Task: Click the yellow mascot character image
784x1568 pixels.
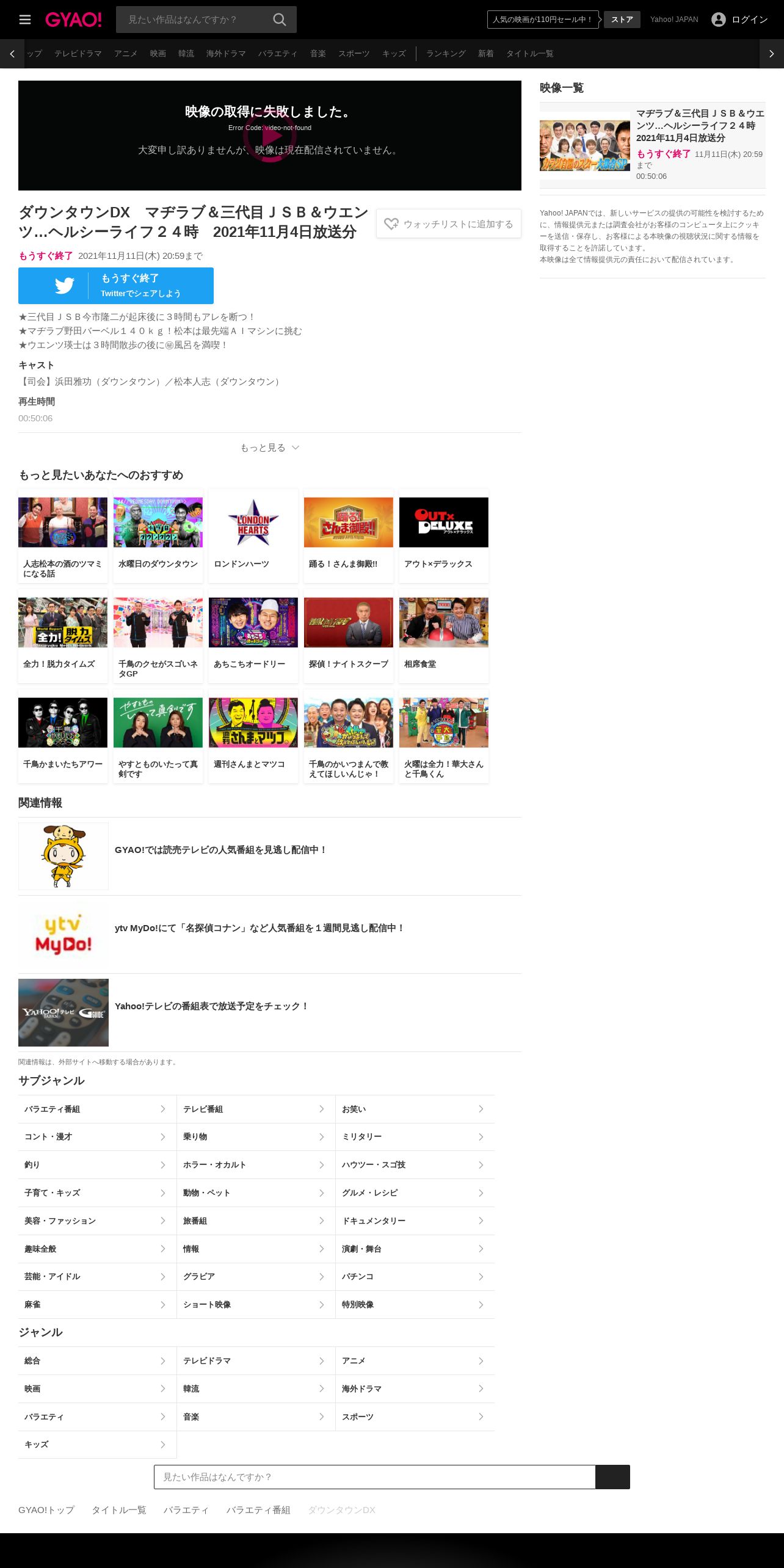Action: (64, 856)
